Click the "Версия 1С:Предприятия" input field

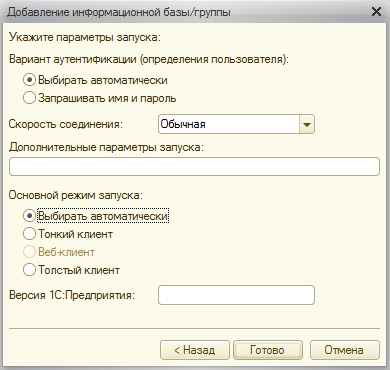[236, 295]
